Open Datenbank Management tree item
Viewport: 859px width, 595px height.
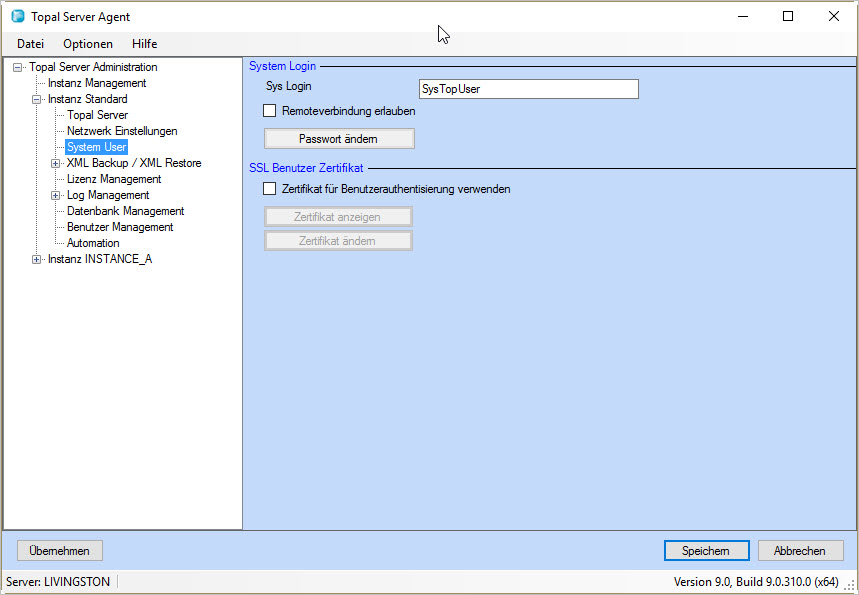(x=125, y=211)
